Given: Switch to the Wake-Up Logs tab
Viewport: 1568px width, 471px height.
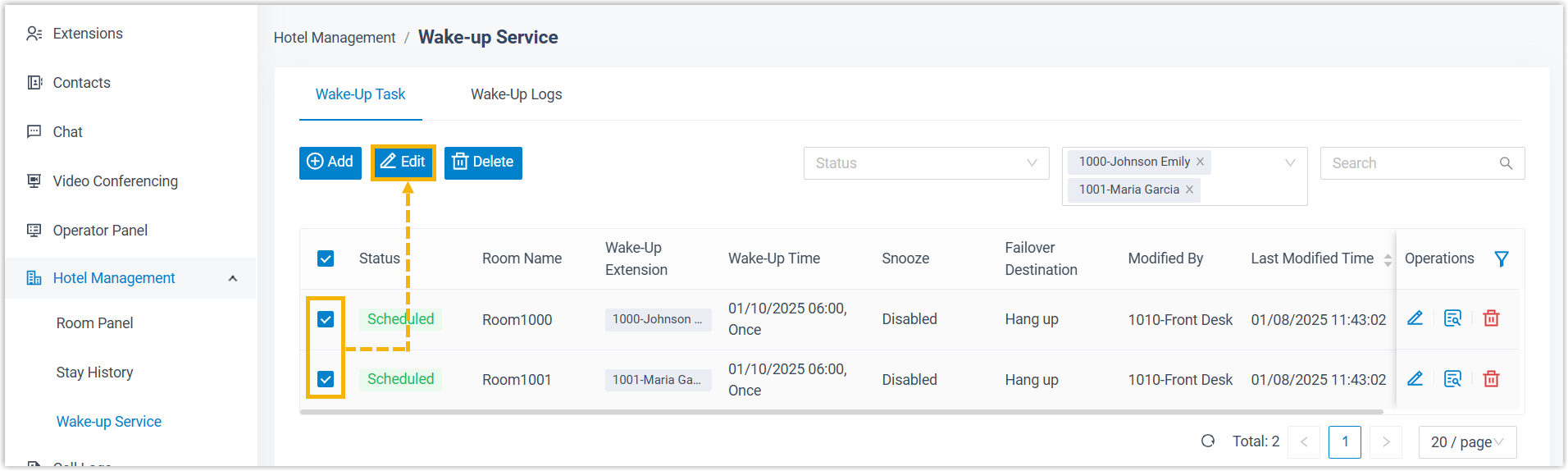Looking at the screenshot, I should pos(516,94).
